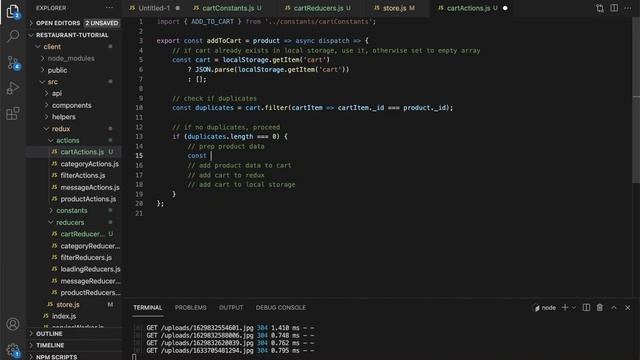Kill terminal with trash icon
Image resolution: width=640 pixels, height=360 pixels.
[600, 307]
